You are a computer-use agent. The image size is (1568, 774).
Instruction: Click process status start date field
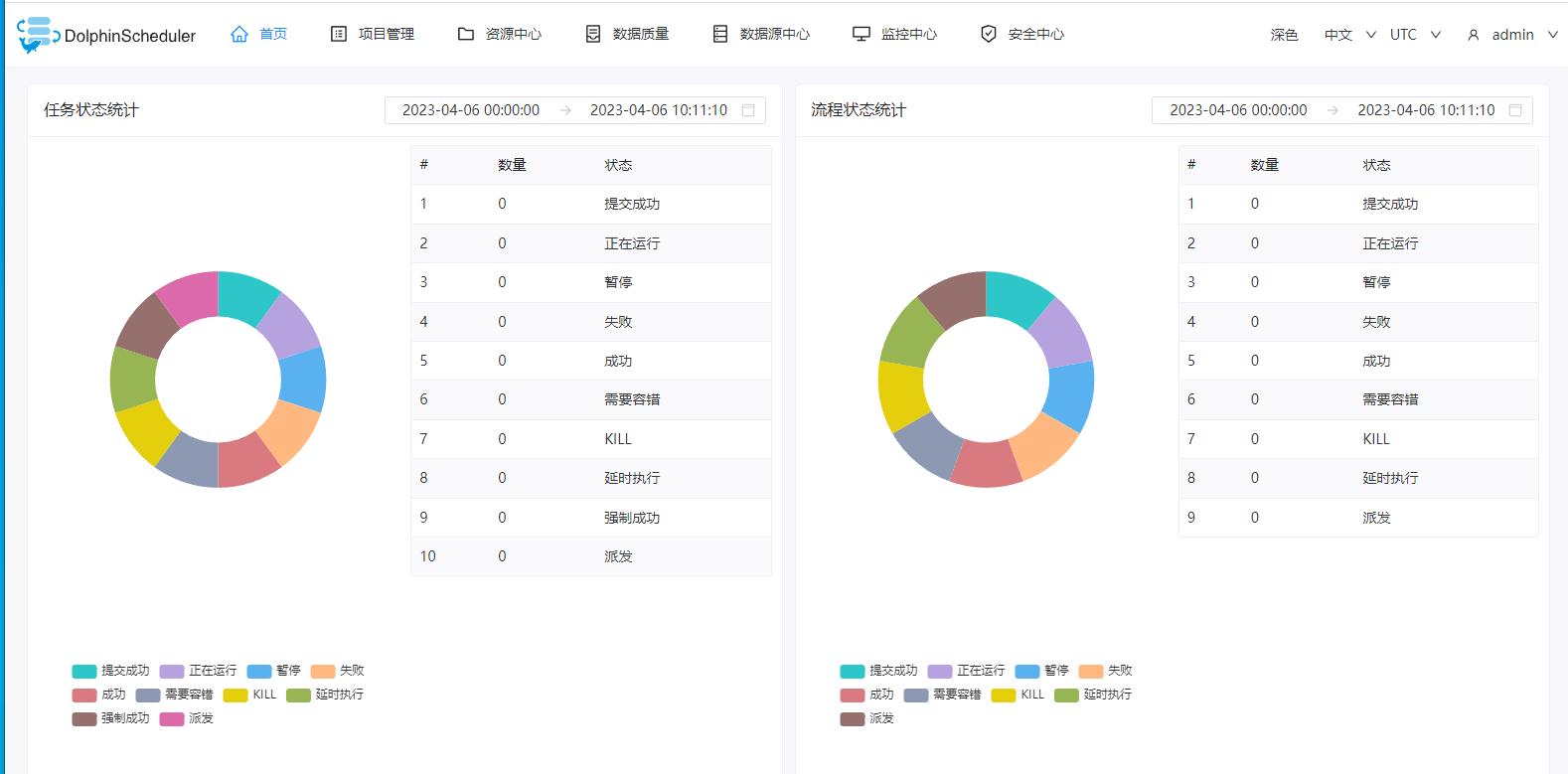click(1238, 110)
